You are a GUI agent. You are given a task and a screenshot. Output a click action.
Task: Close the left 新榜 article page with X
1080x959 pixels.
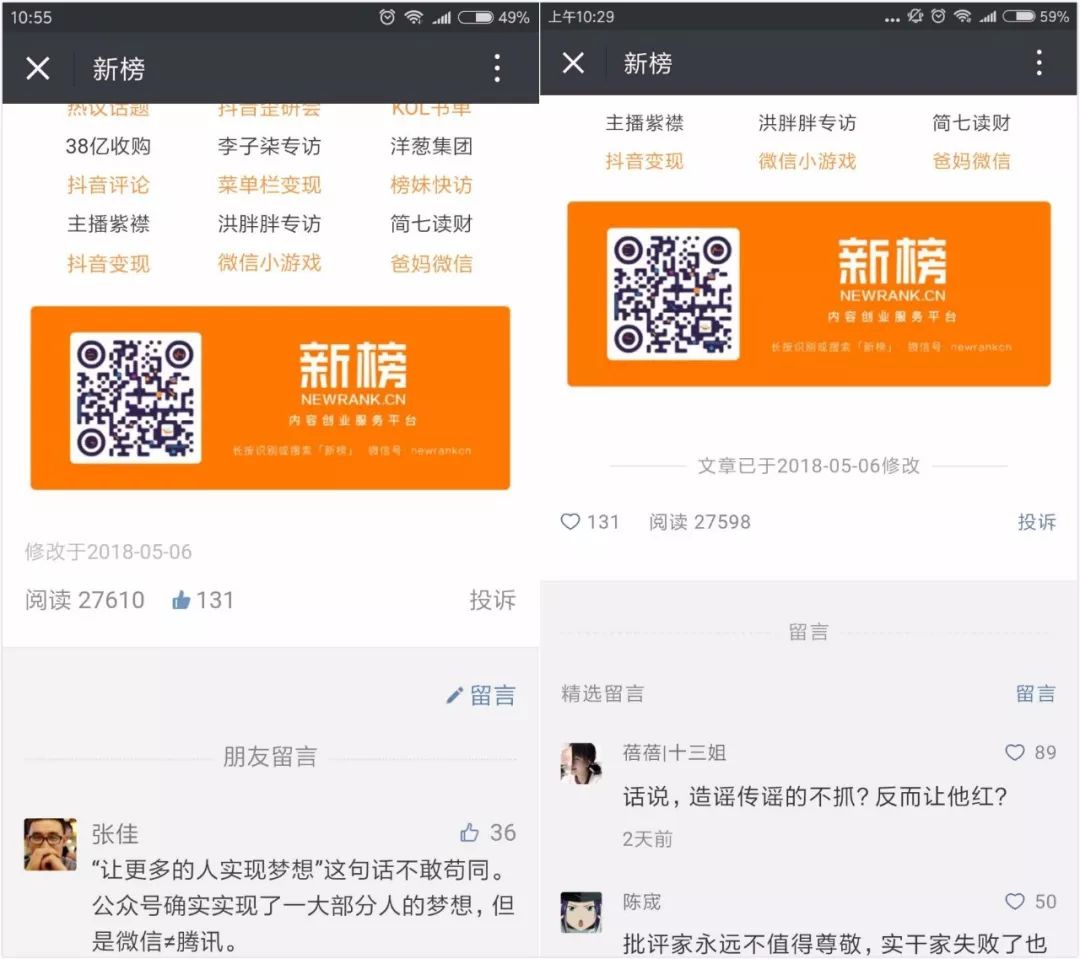tap(38, 68)
